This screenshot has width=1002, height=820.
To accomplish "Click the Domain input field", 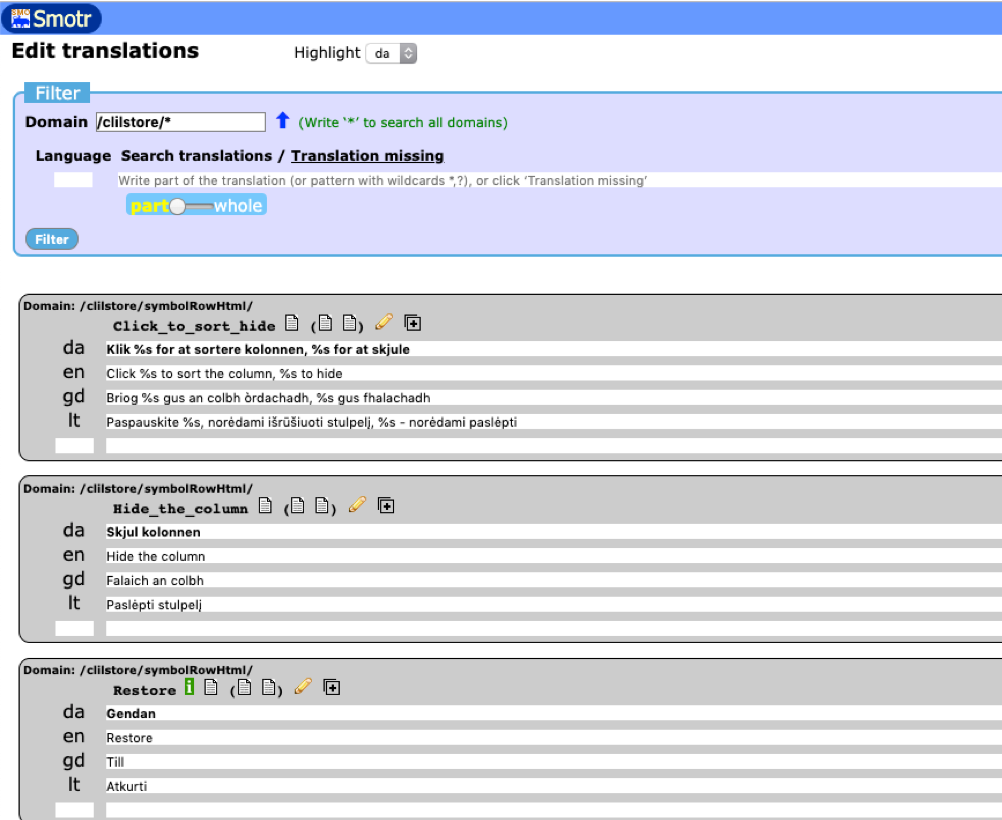I will (180, 122).
